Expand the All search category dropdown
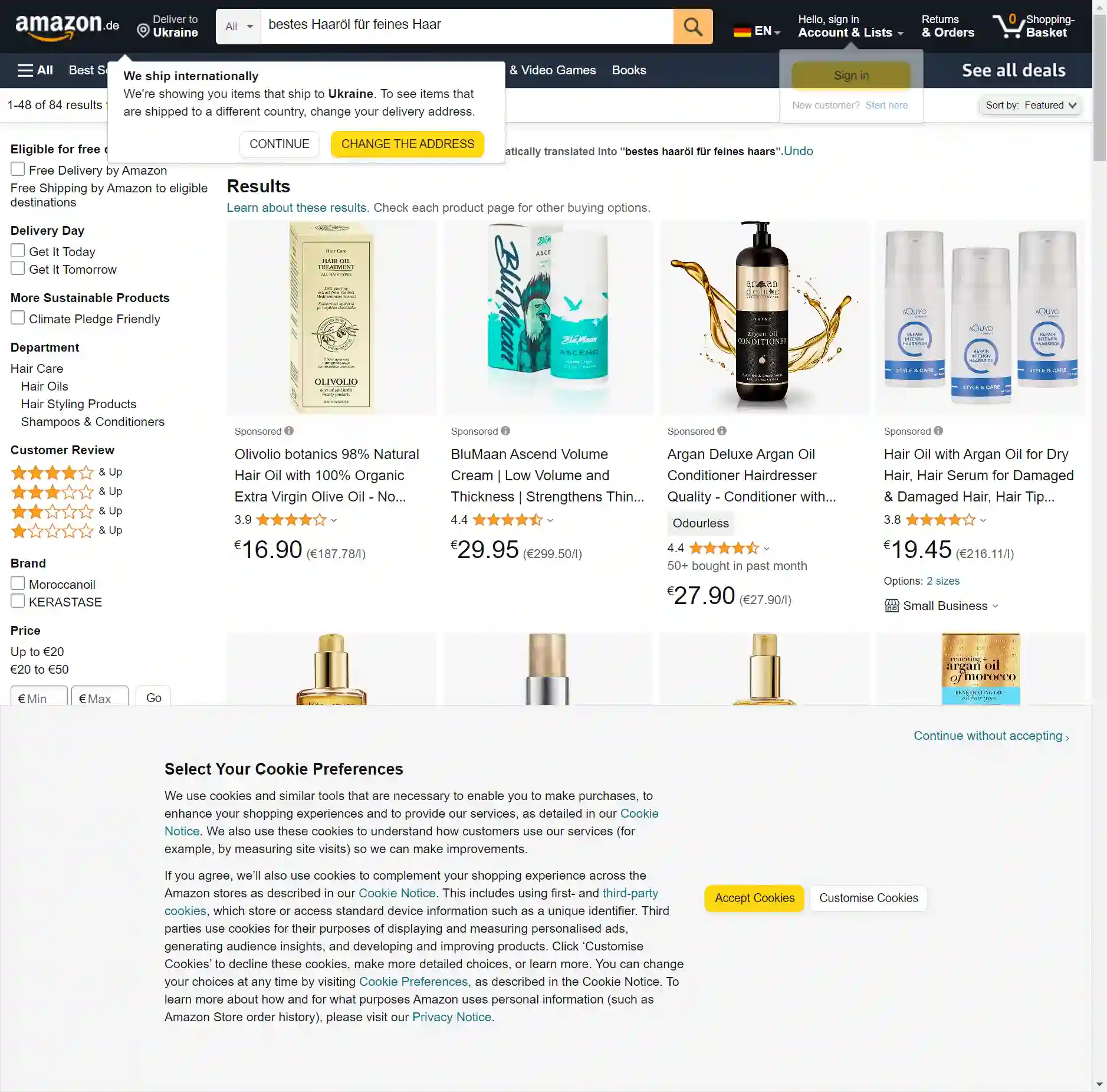 click(239, 27)
